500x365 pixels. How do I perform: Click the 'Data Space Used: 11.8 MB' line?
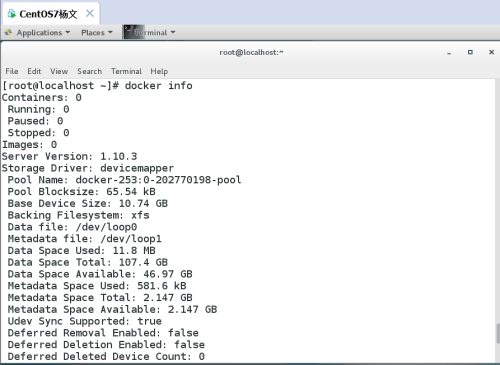coord(82,251)
